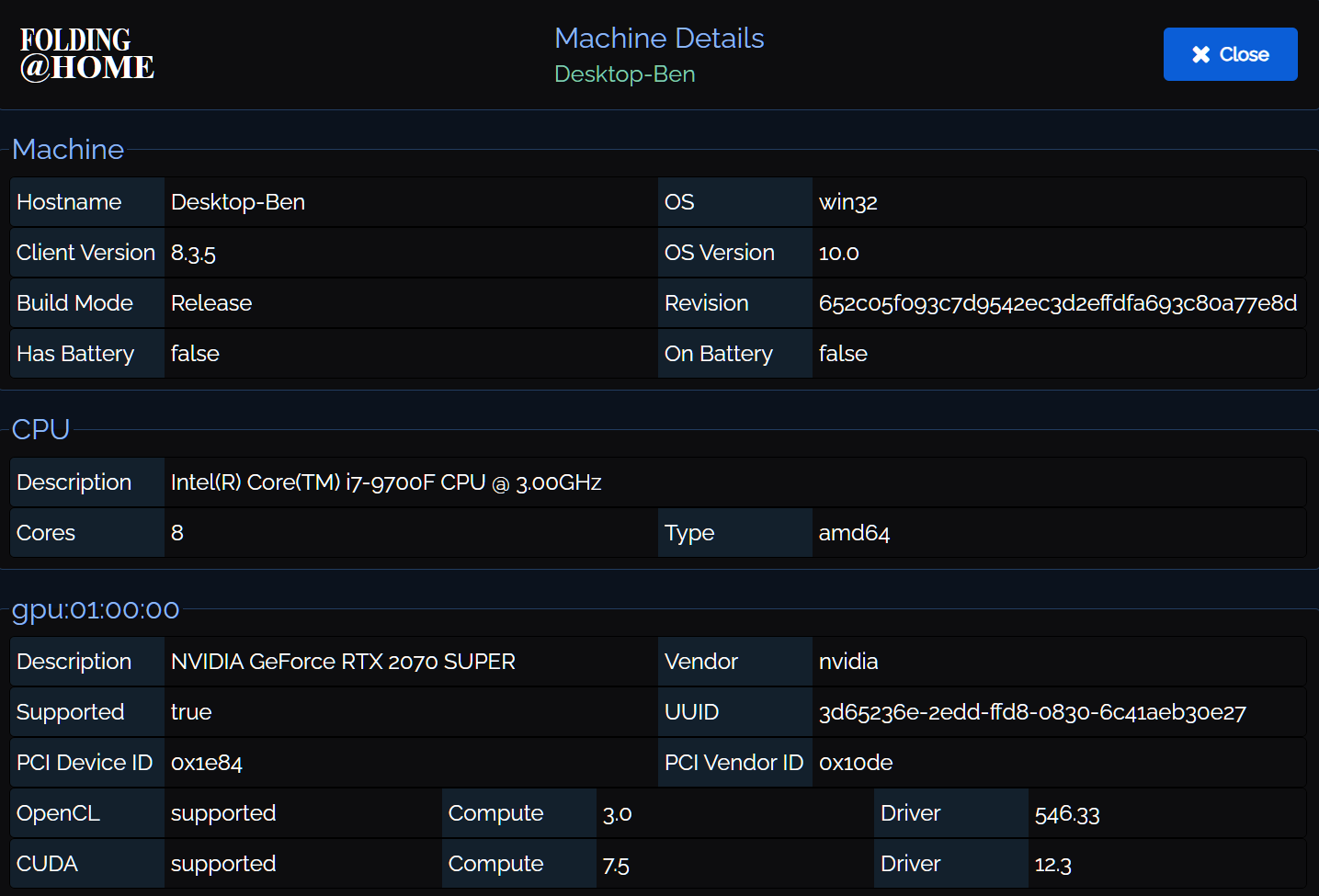Select the CUDA Compute value 7.5
The height and width of the screenshot is (896, 1319).
(x=616, y=864)
